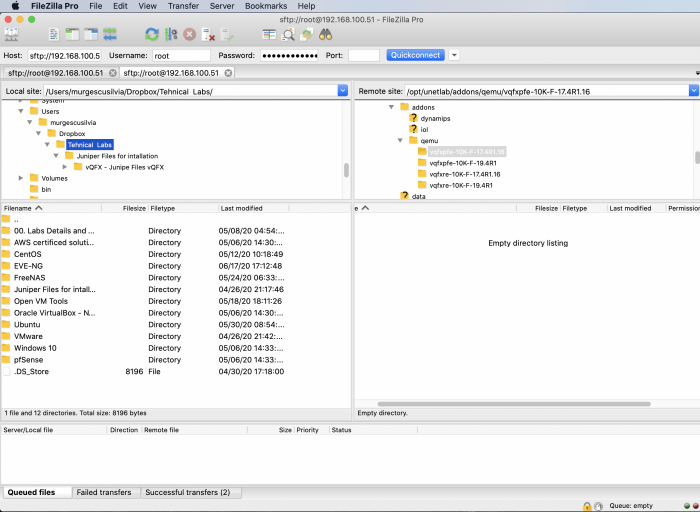Collapse the Dropbox folder node

tap(38, 133)
